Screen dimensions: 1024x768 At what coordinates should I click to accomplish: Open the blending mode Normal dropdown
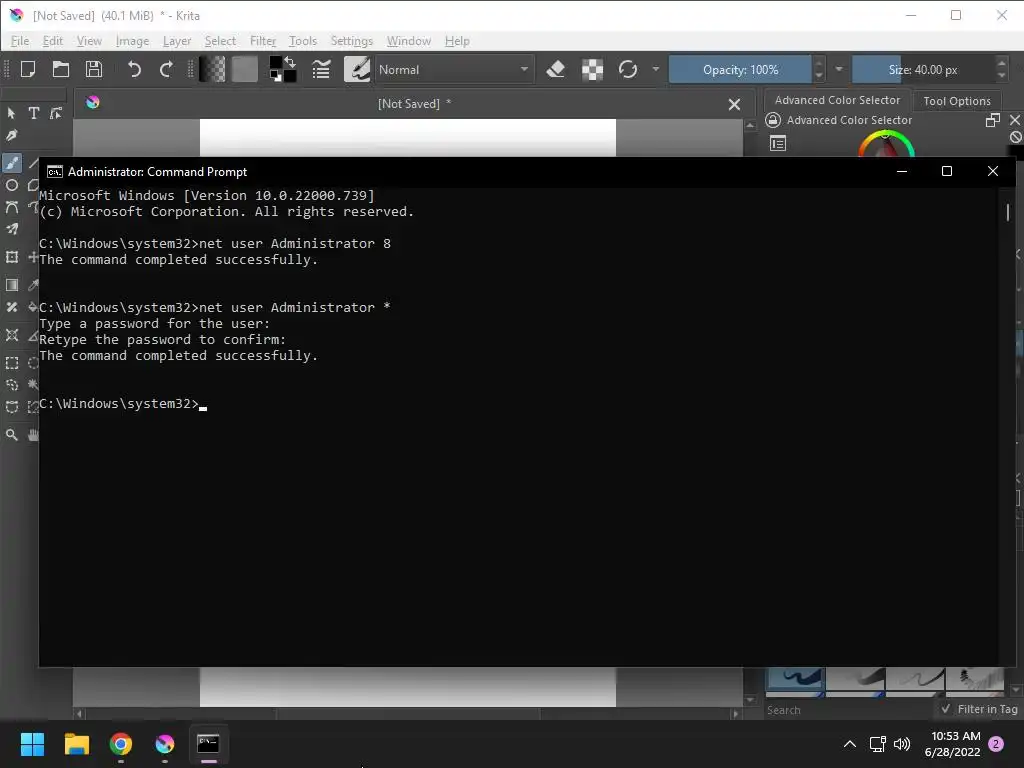click(x=454, y=69)
